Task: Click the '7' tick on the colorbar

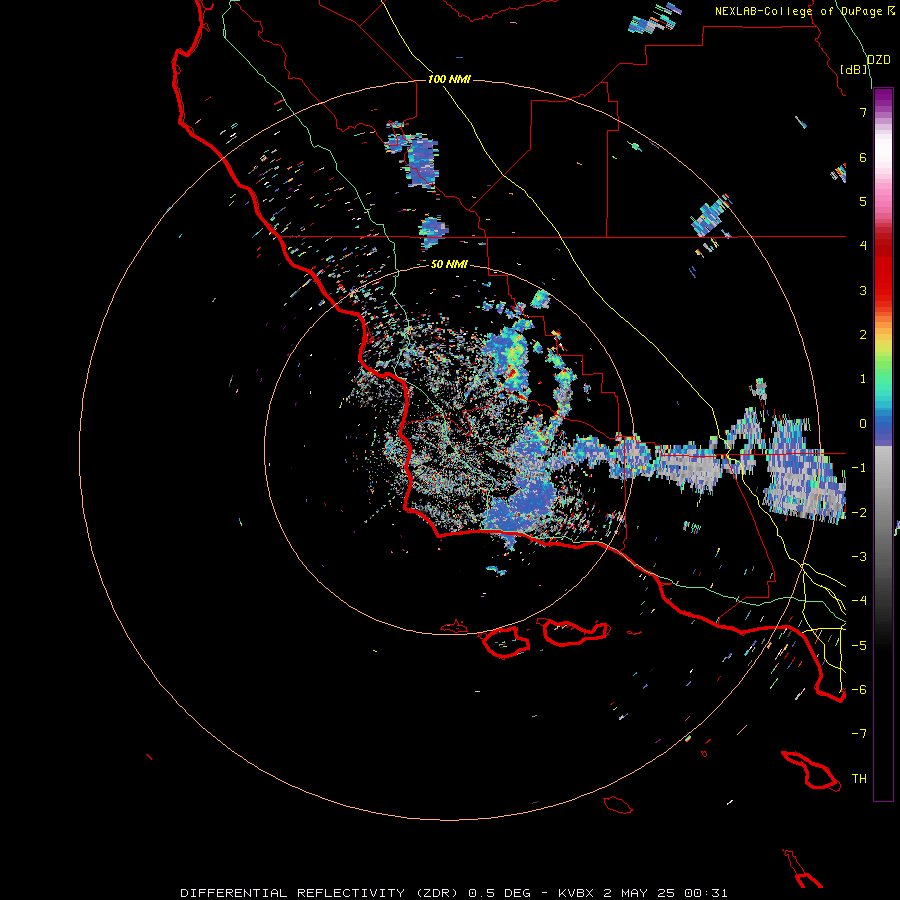Action: (863, 112)
